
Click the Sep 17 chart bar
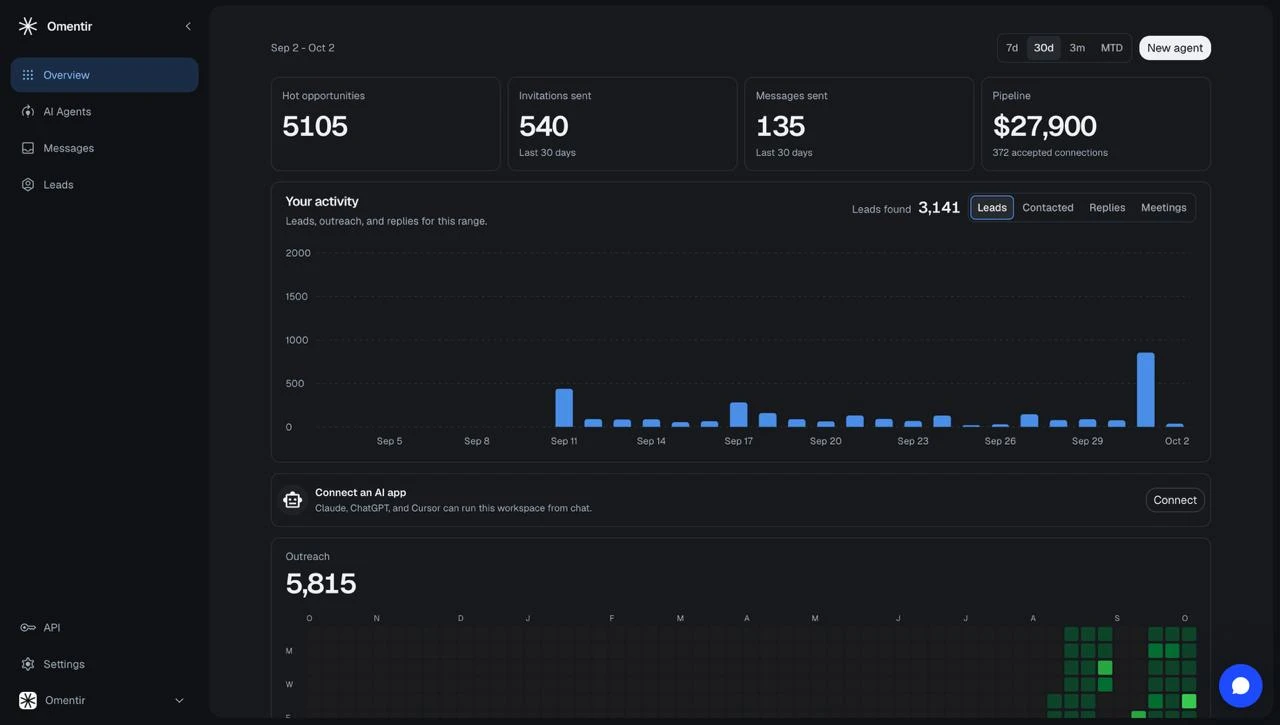pyautogui.click(x=739, y=415)
